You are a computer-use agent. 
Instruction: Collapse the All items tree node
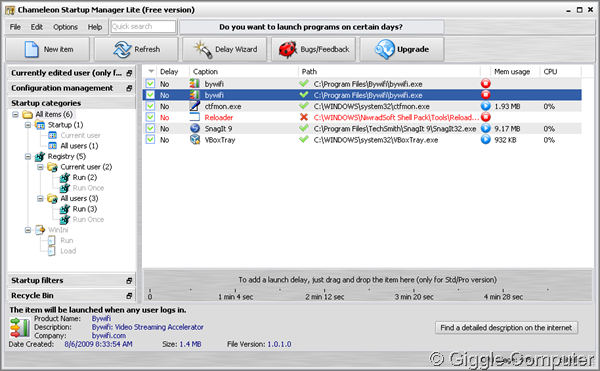[15, 114]
